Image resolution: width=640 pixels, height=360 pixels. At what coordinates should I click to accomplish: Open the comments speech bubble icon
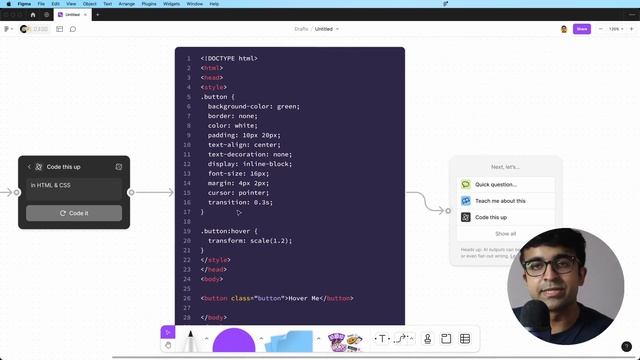(73, 29)
